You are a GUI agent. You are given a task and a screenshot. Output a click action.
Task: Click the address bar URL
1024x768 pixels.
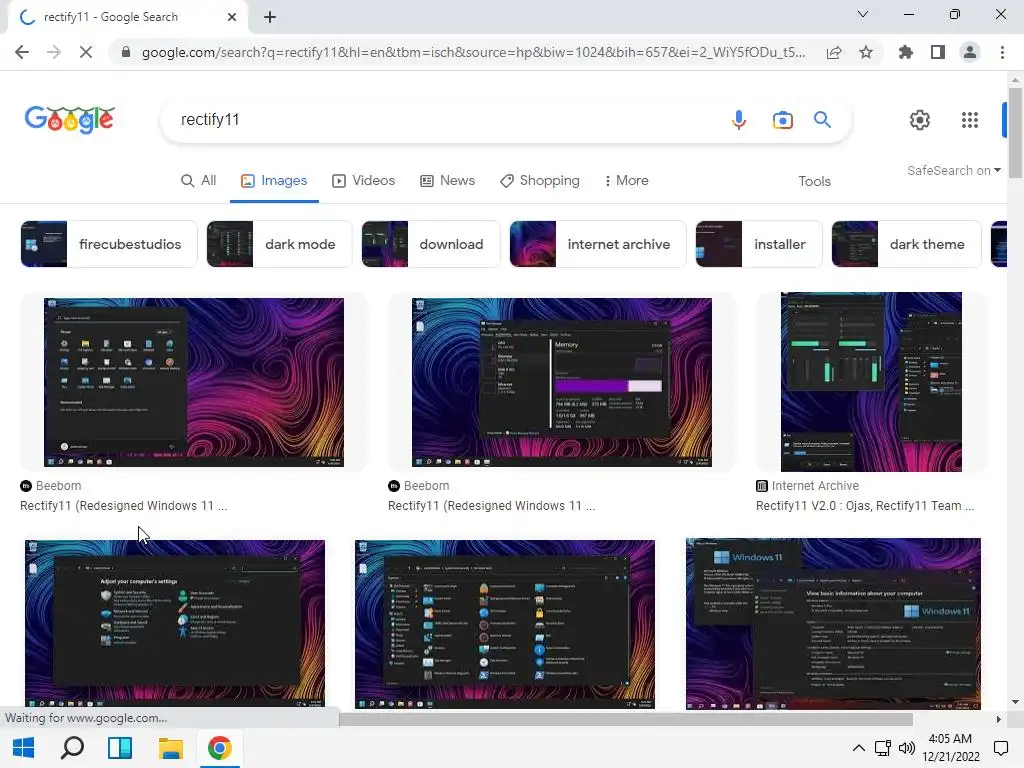pyautogui.click(x=473, y=52)
